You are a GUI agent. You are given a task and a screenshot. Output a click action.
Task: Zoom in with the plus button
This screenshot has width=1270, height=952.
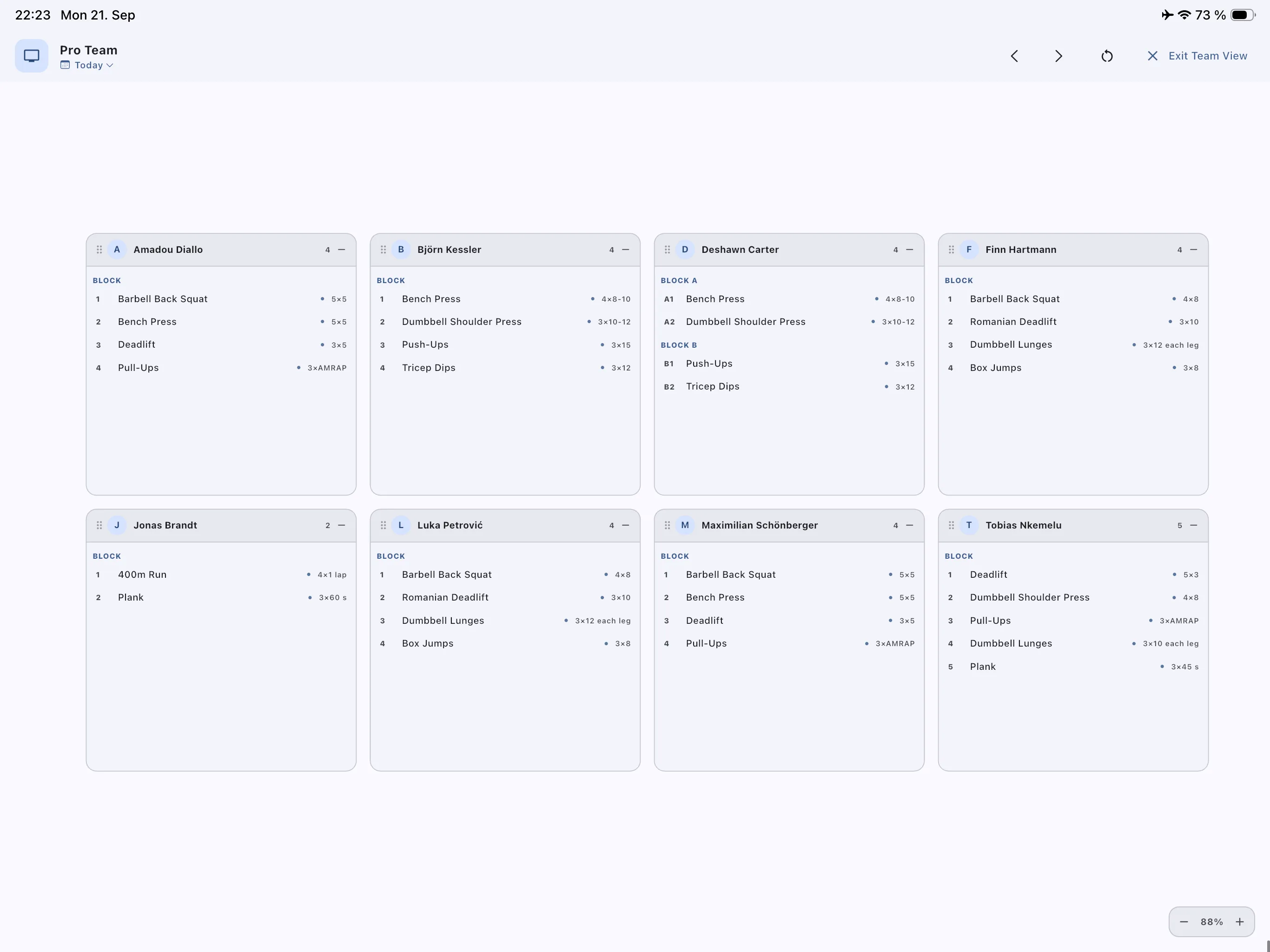(x=1240, y=922)
